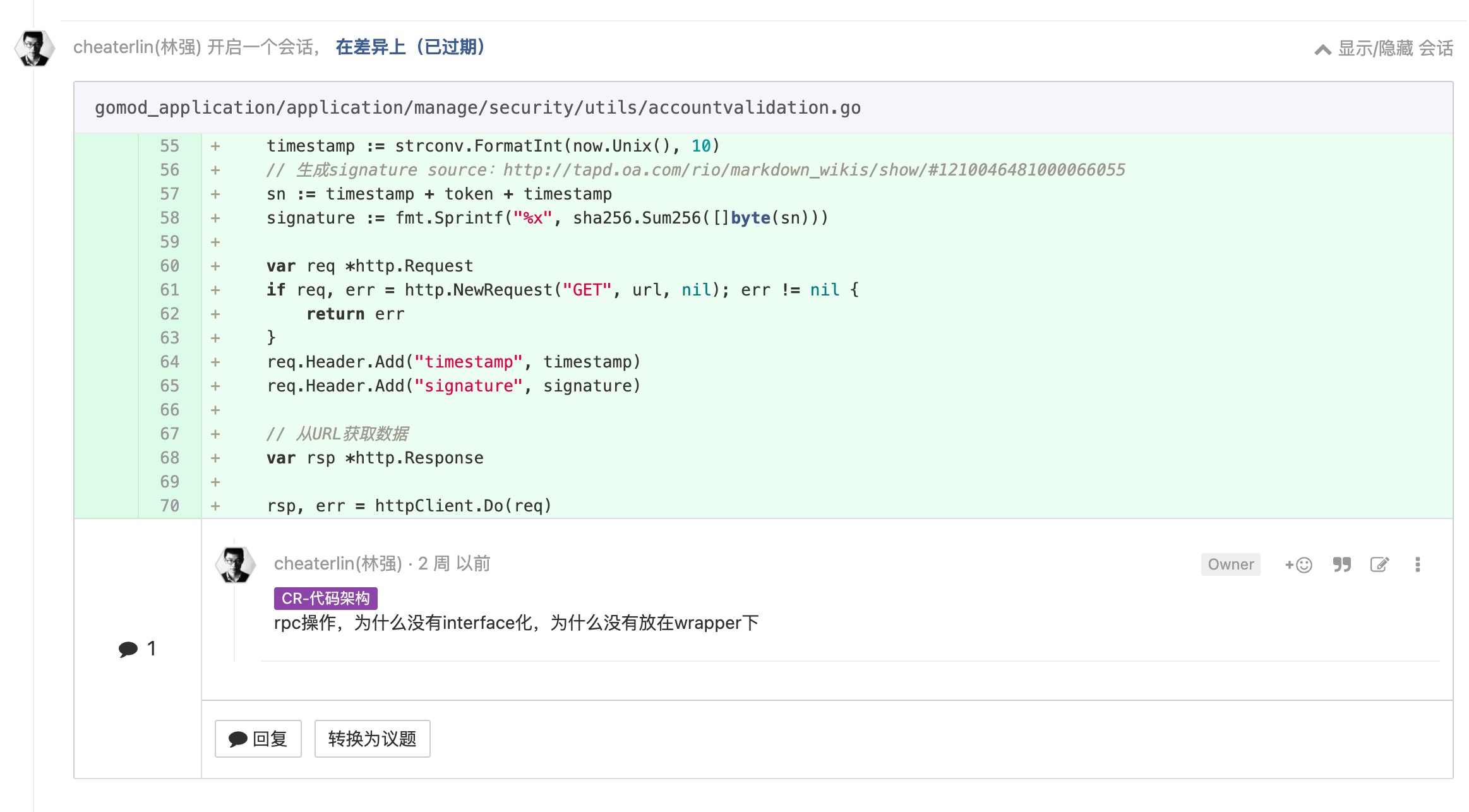The image size is (1469, 812).
Task: Click the 'return err' line 62
Action: [355, 314]
